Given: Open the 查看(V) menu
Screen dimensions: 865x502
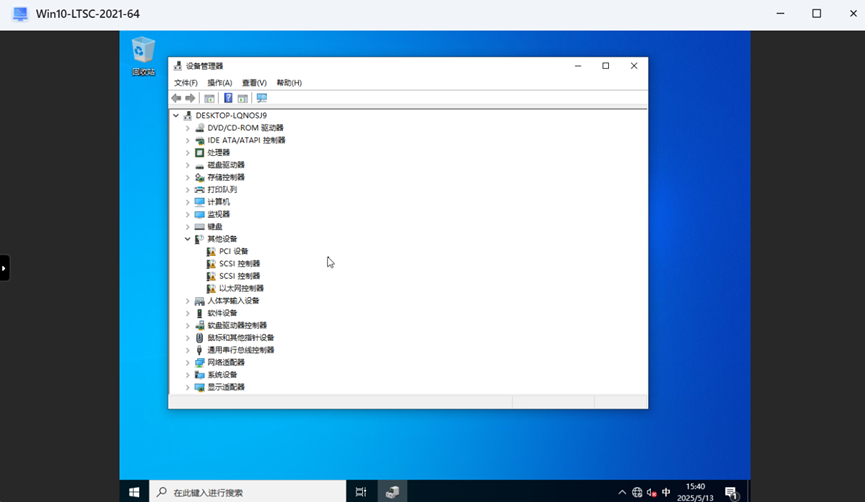Looking at the screenshot, I should 254,83.
